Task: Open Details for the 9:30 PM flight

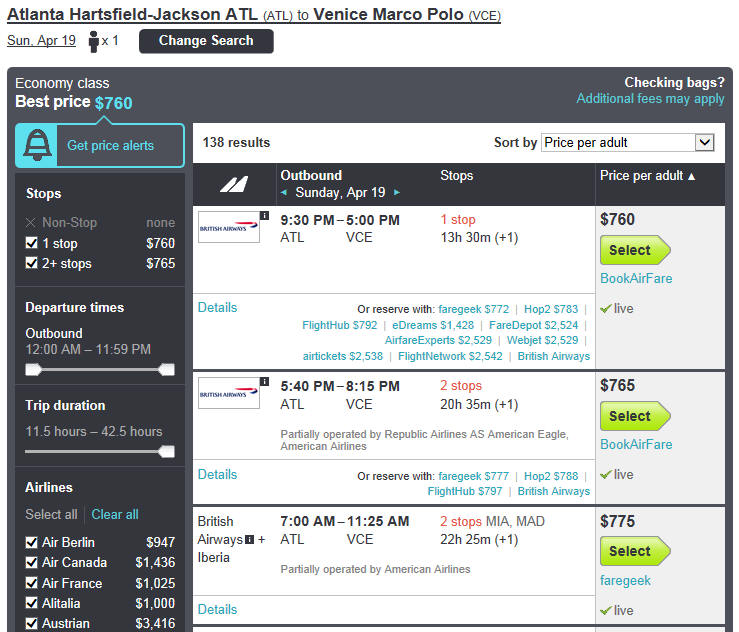Action: coord(217,307)
